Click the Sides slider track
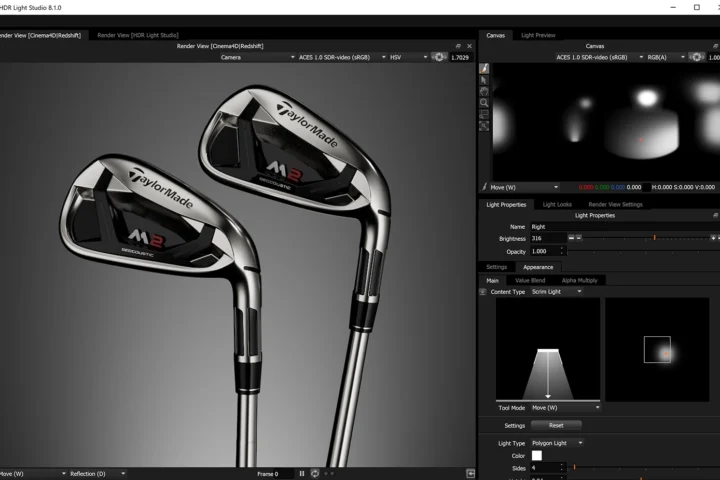Viewport: 720px width, 480px height. [645, 468]
